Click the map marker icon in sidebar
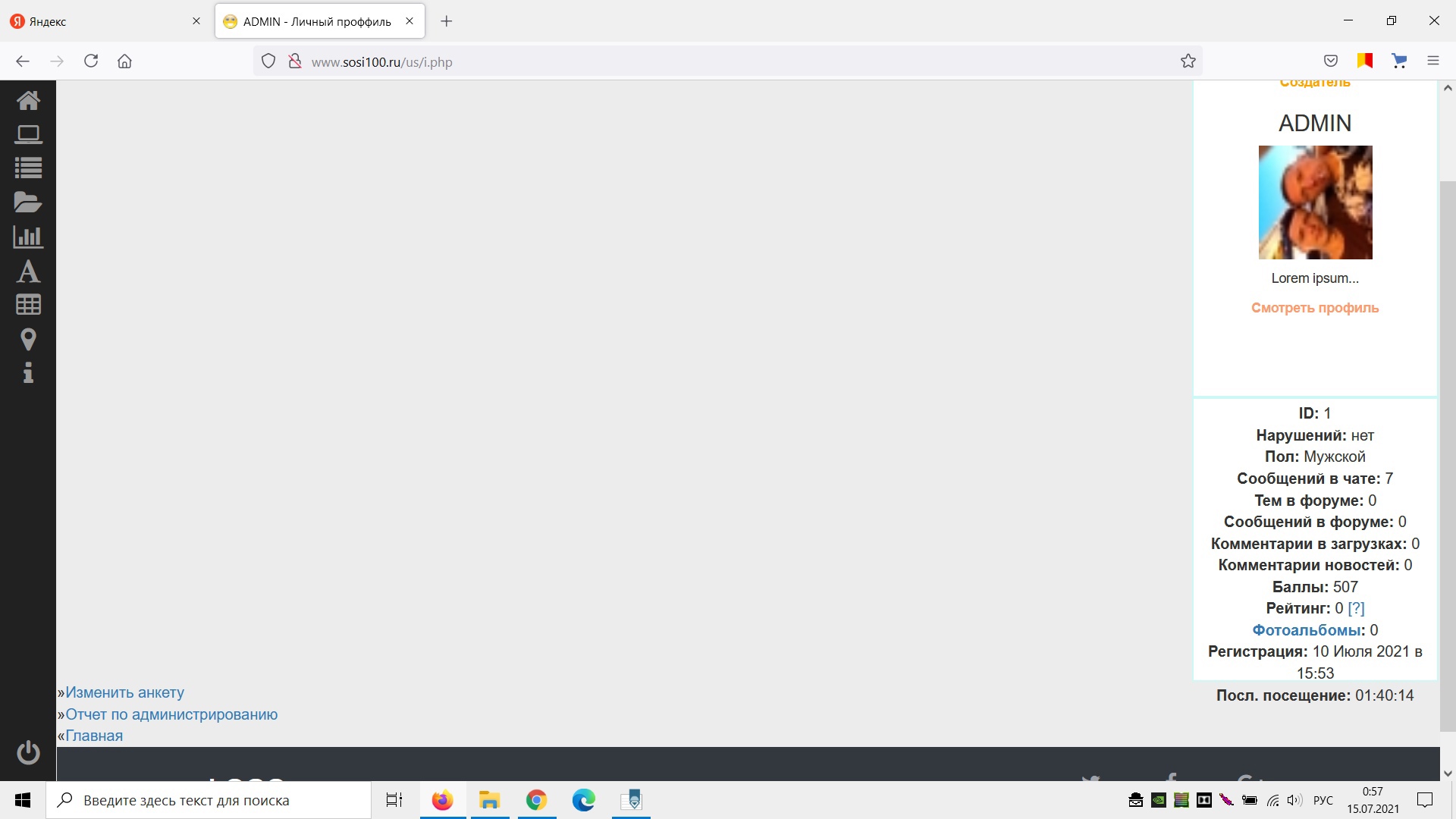Screen dimensions: 1456x819 28,339
